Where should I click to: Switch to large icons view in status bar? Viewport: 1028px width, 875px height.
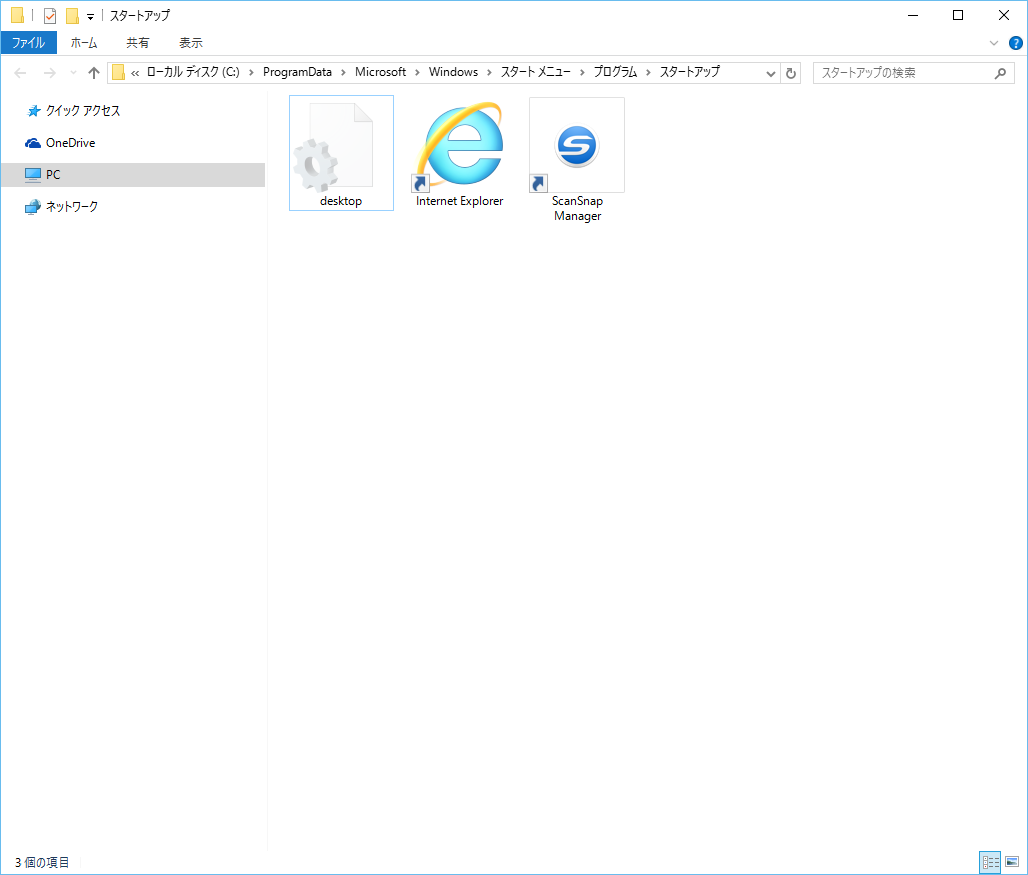1013,862
